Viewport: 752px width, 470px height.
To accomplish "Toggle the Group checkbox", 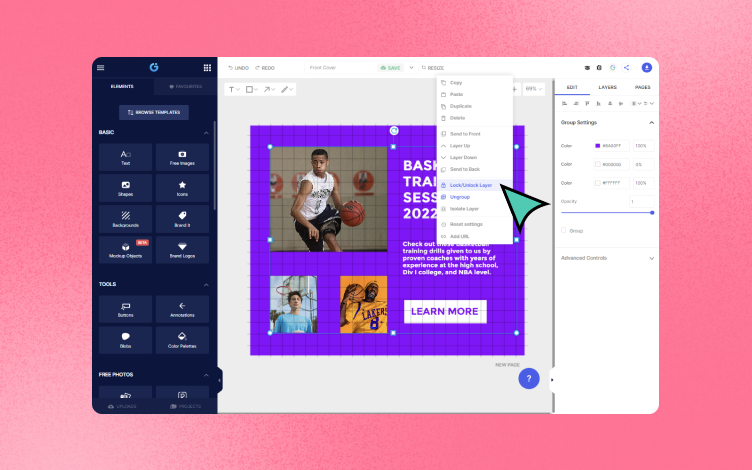I will [x=564, y=231].
